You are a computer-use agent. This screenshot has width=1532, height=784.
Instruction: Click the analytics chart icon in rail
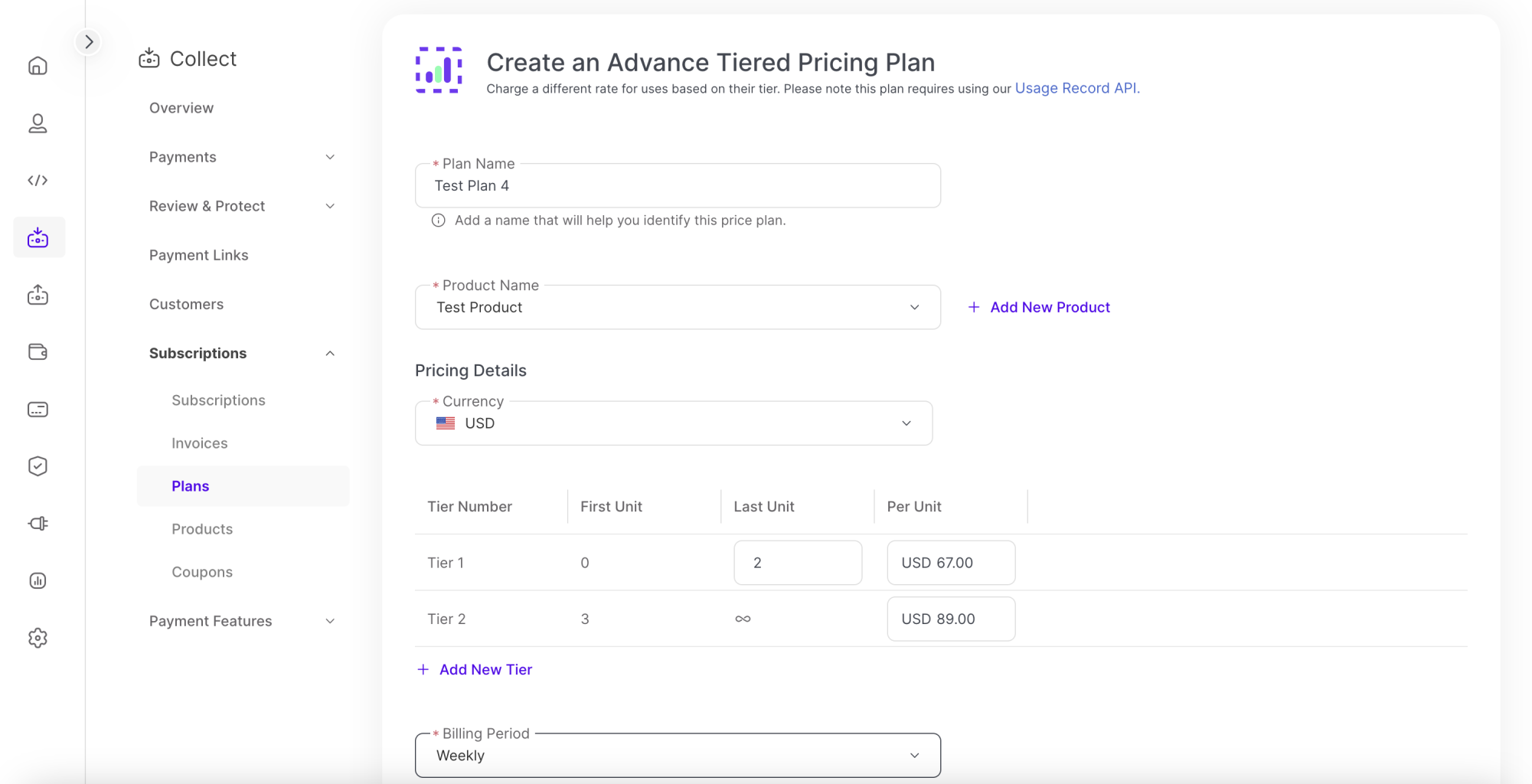[x=38, y=580]
